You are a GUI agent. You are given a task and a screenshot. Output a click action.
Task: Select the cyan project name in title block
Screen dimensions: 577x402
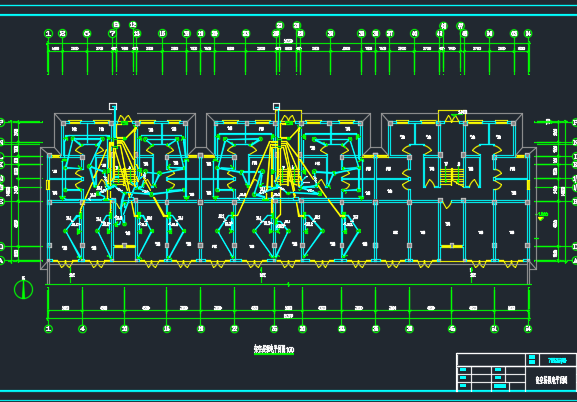point(557,360)
